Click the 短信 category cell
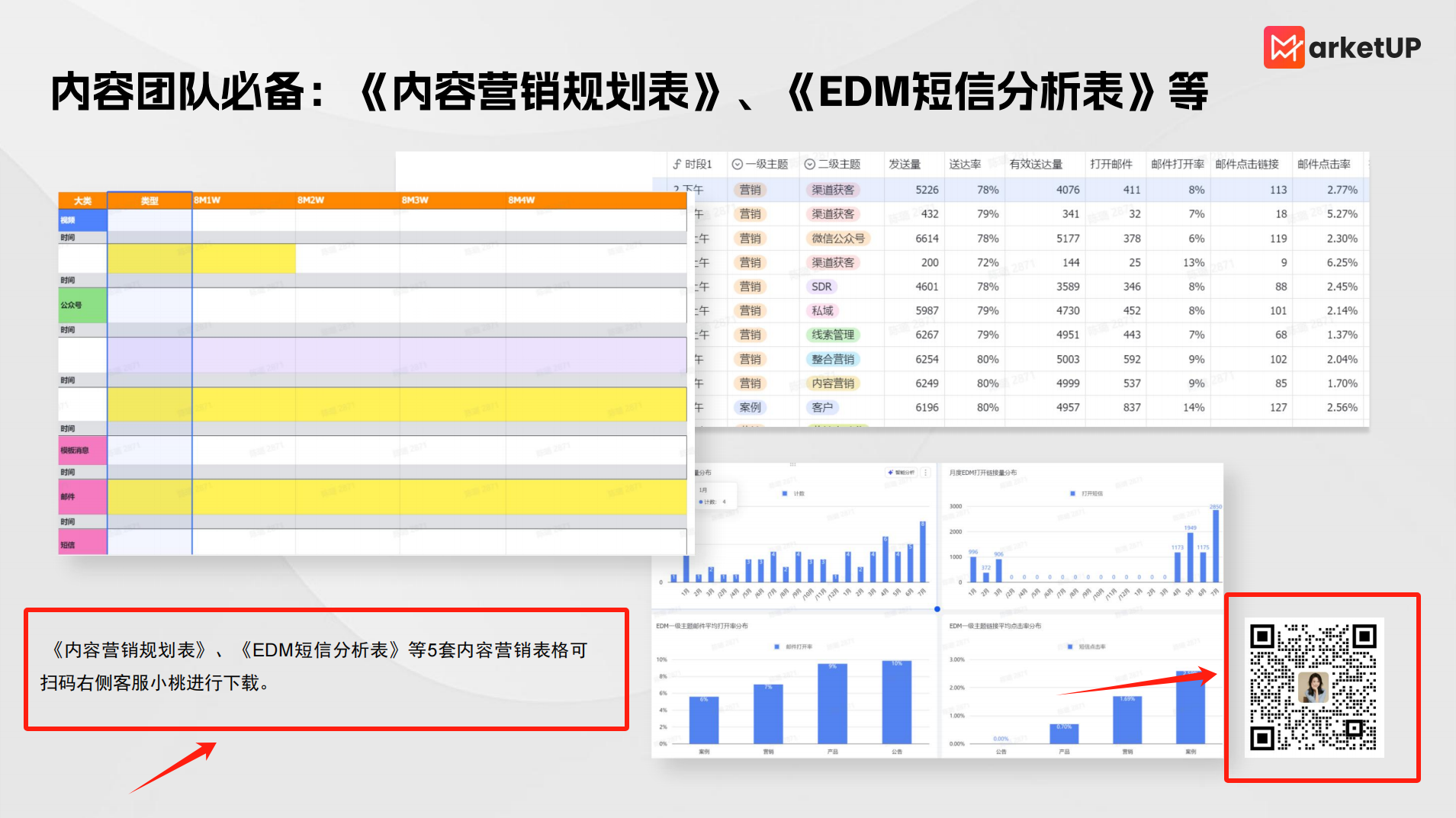1456x818 pixels. 82,543
